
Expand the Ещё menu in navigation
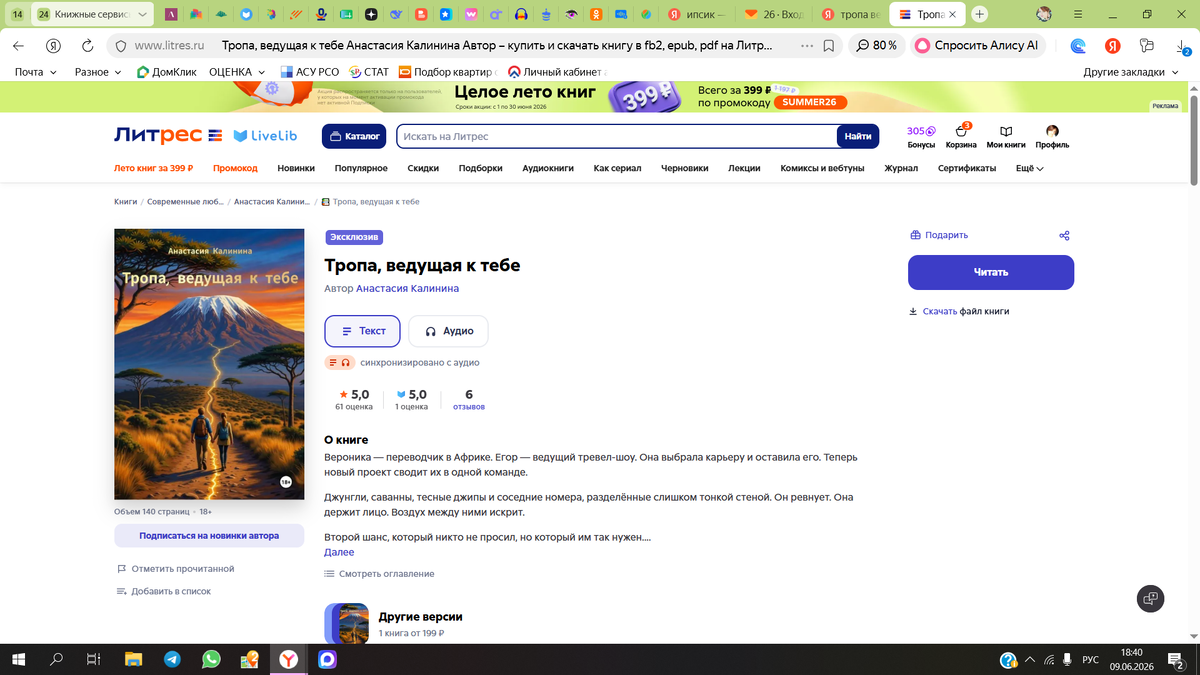click(1030, 168)
